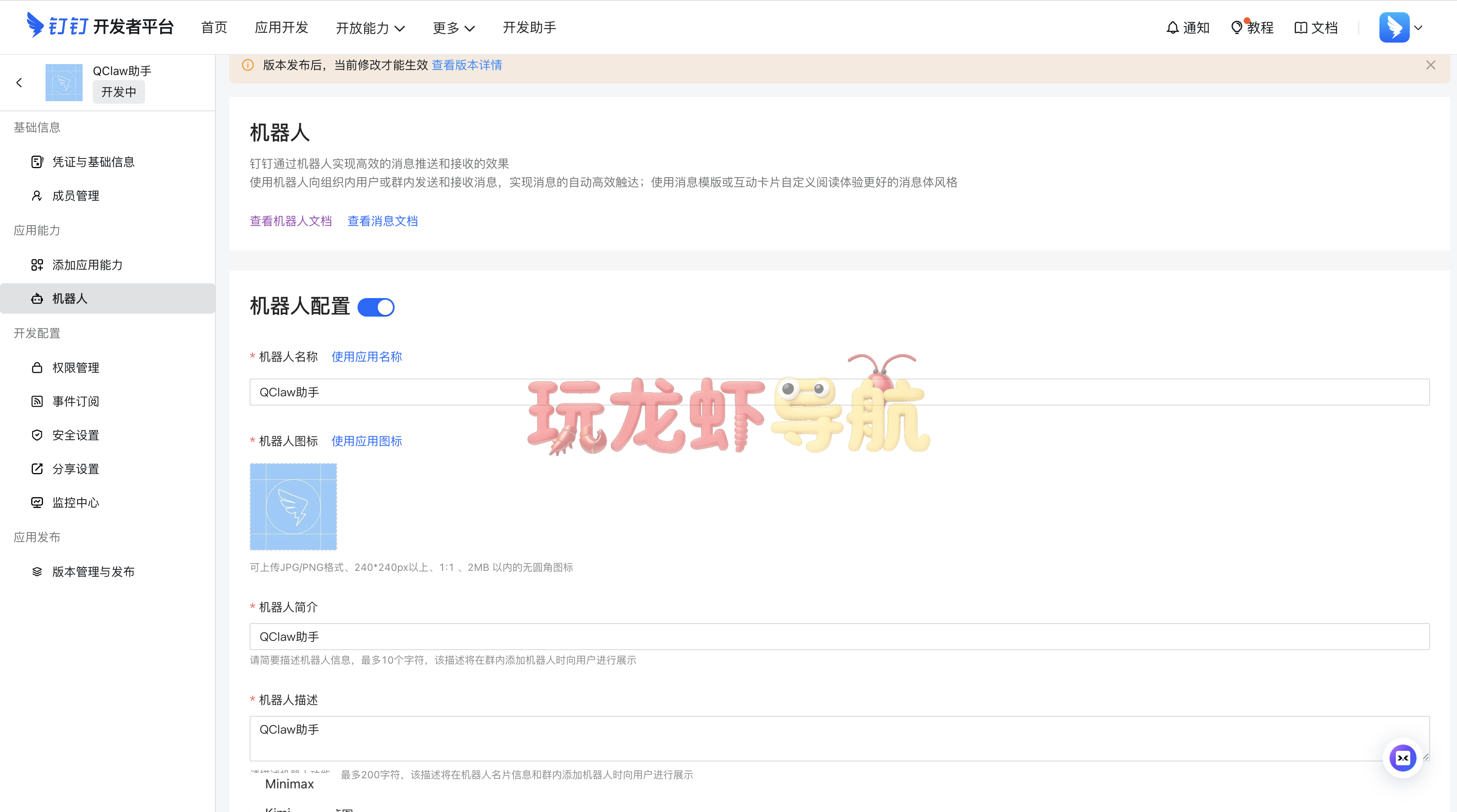Viewport: 1457px width, 812px height.
Task: Open the 应用开发 menu item
Action: point(282,28)
